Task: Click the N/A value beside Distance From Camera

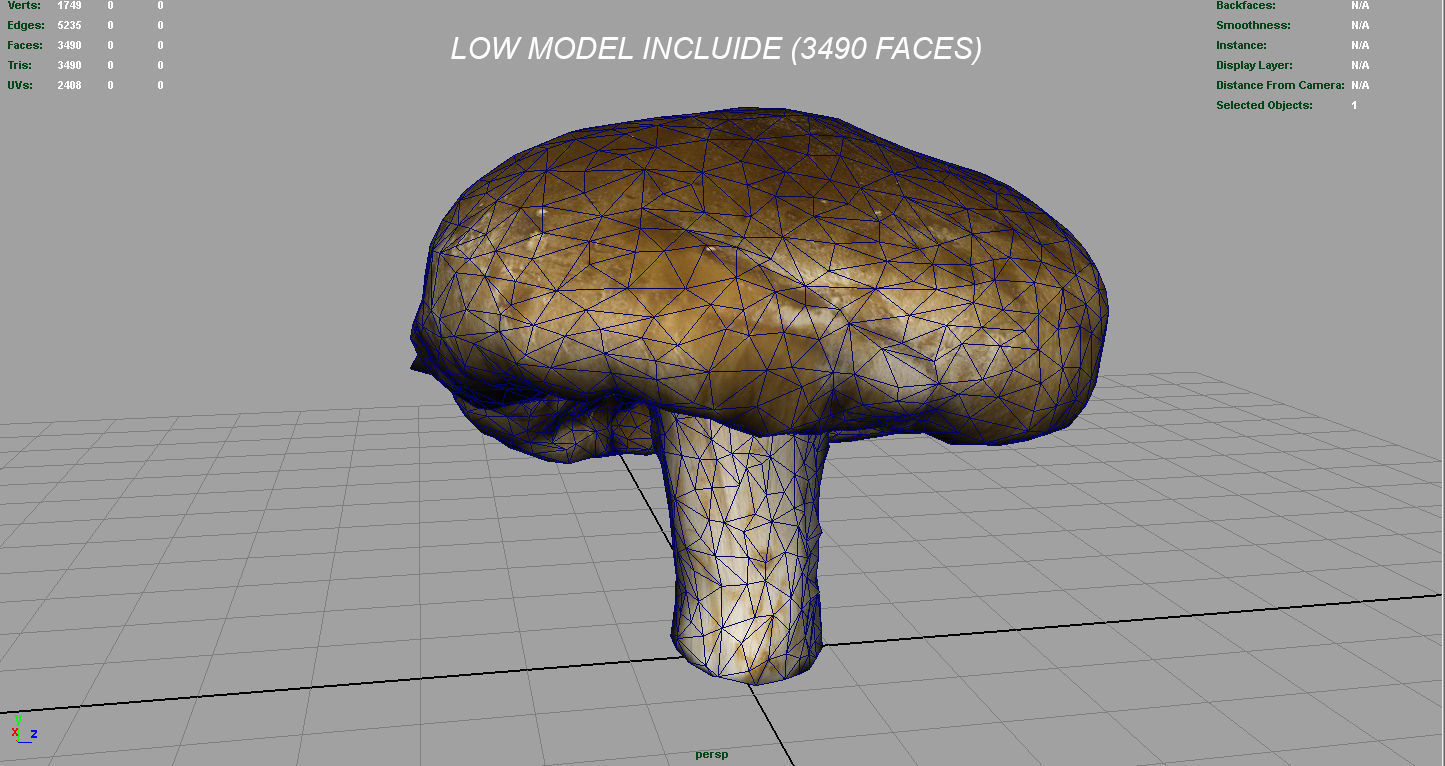Action: coord(1360,85)
